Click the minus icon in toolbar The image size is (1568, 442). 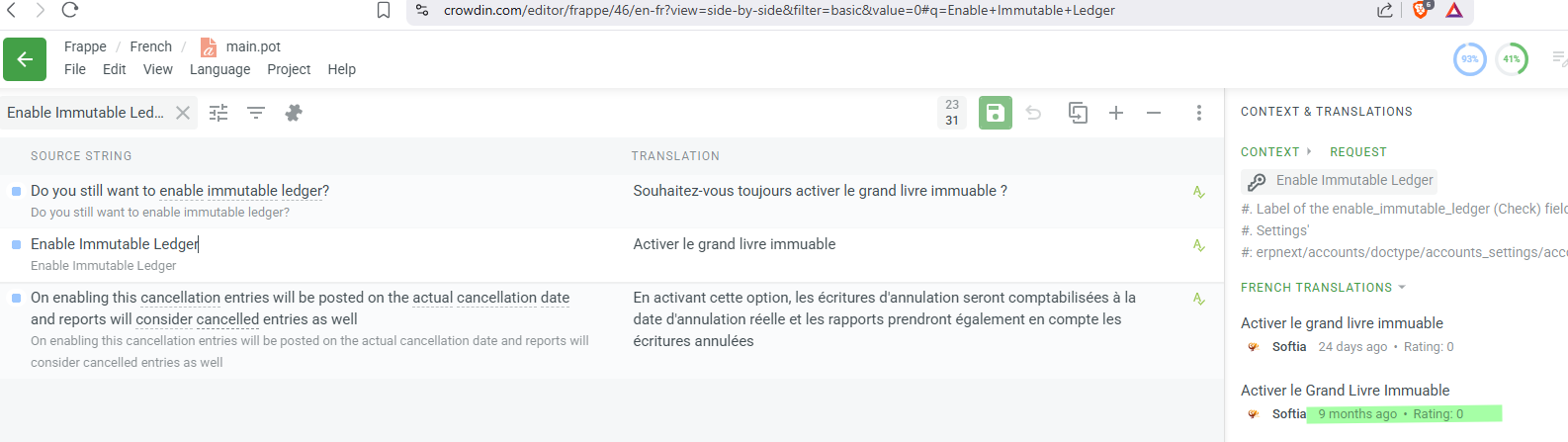coord(1154,113)
